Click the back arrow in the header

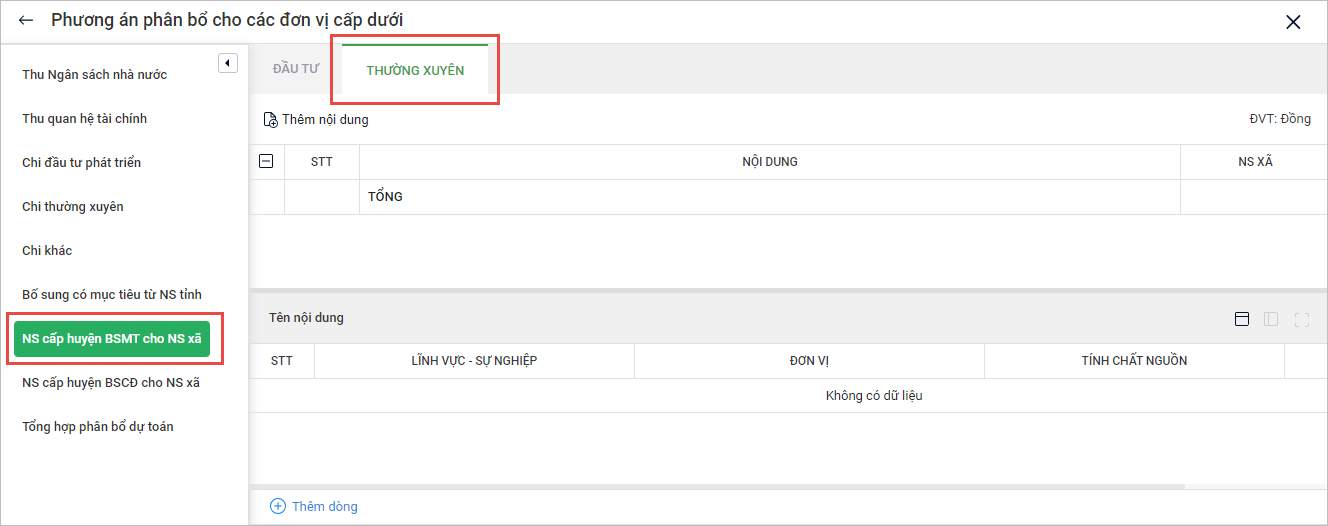(x=26, y=20)
